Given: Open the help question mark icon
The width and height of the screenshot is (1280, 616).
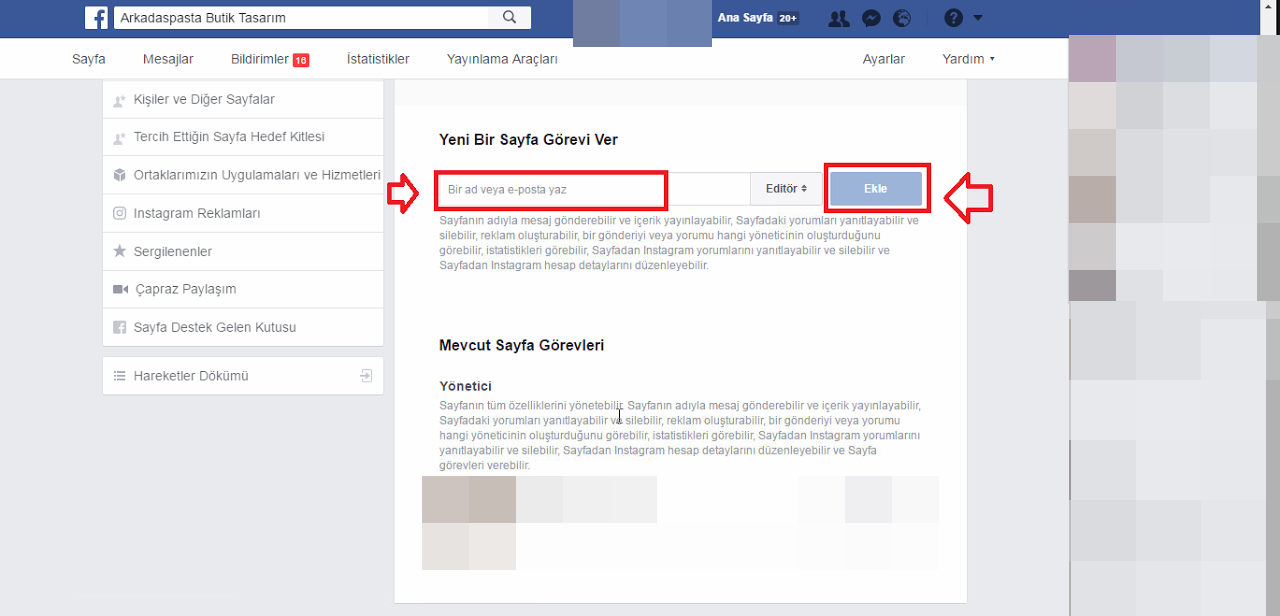Looking at the screenshot, I should point(953,18).
